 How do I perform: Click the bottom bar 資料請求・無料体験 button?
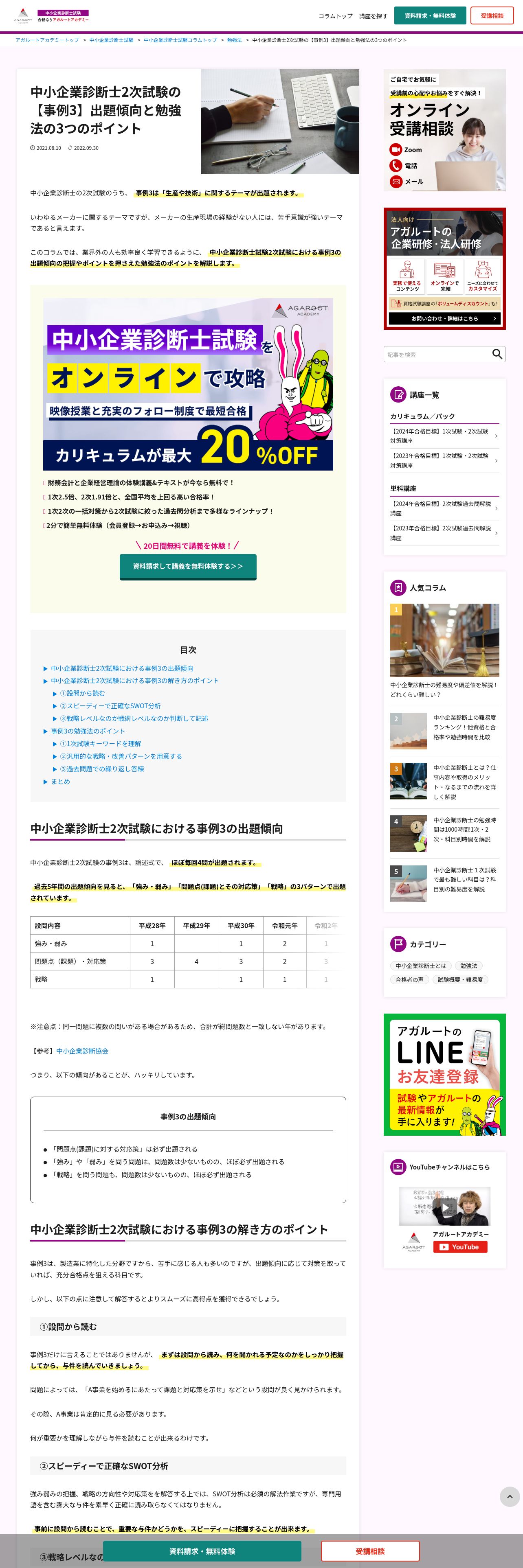point(202,1551)
